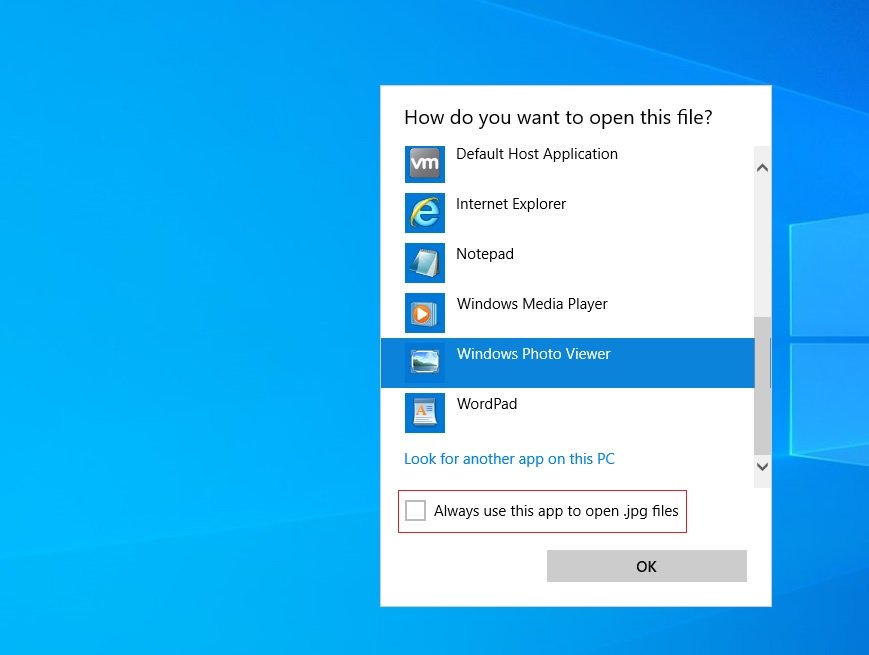Expand the app list by scrolling down
Viewport: 869px width, 655px height.
coord(762,466)
